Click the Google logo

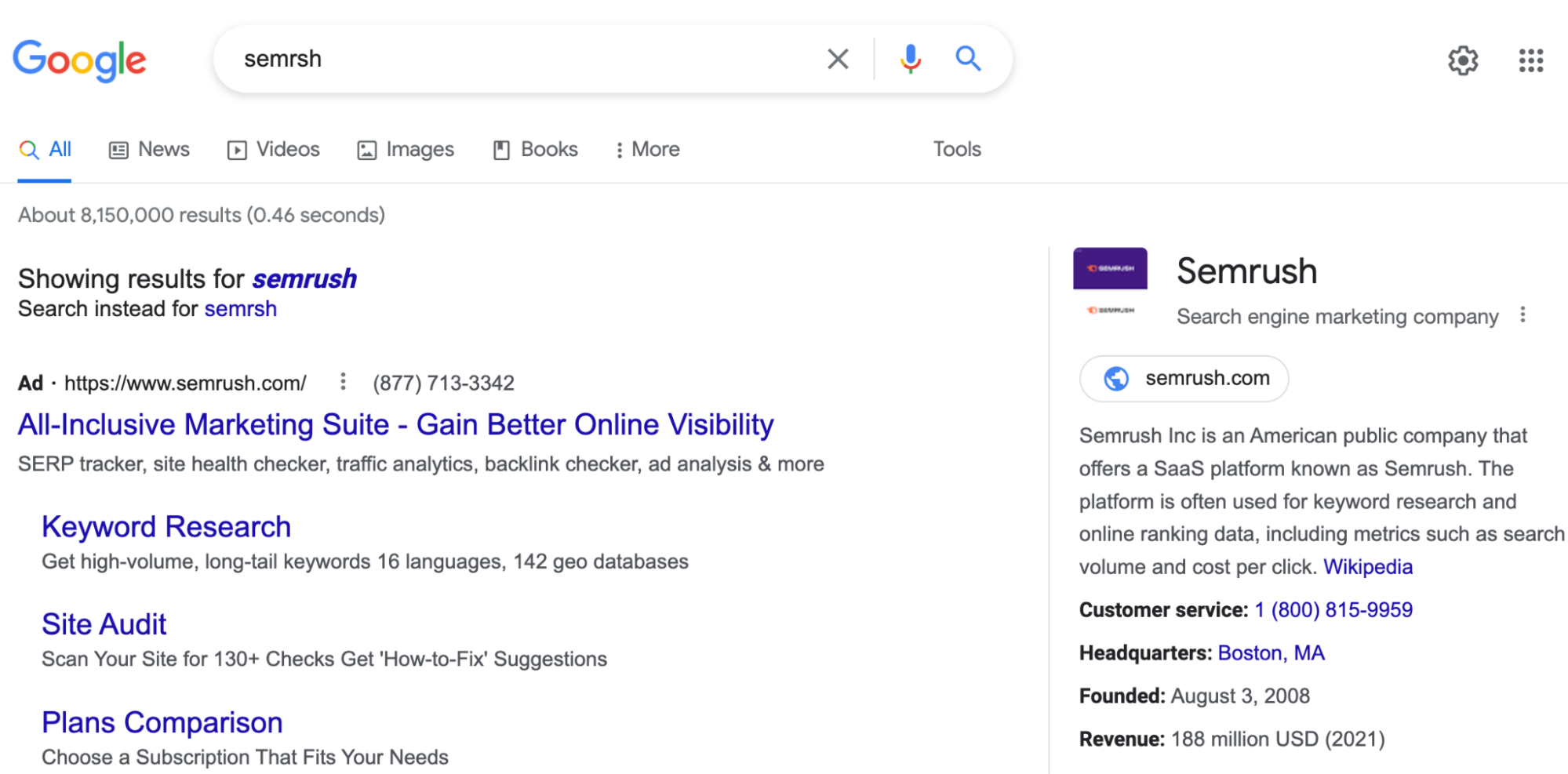pos(79,60)
